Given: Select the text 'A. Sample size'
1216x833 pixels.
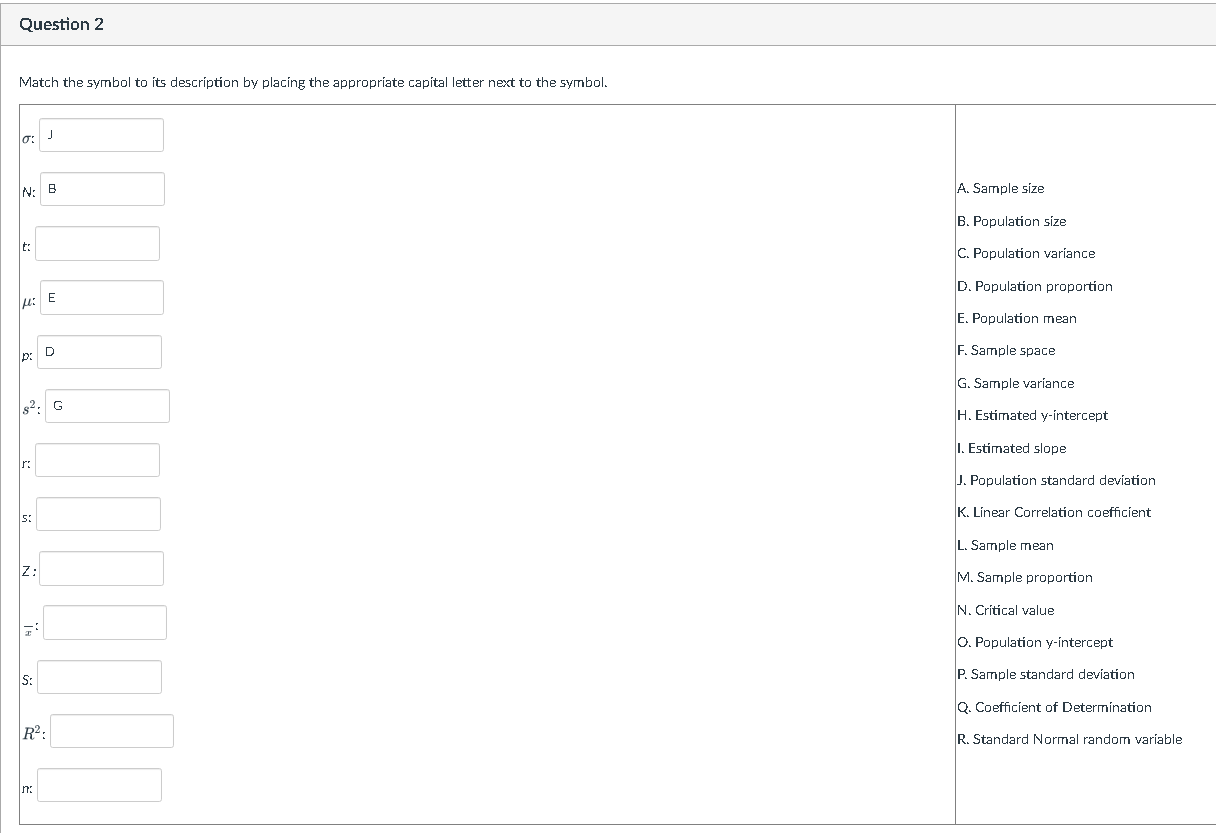Looking at the screenshot, I should [x=1001, y=188].
